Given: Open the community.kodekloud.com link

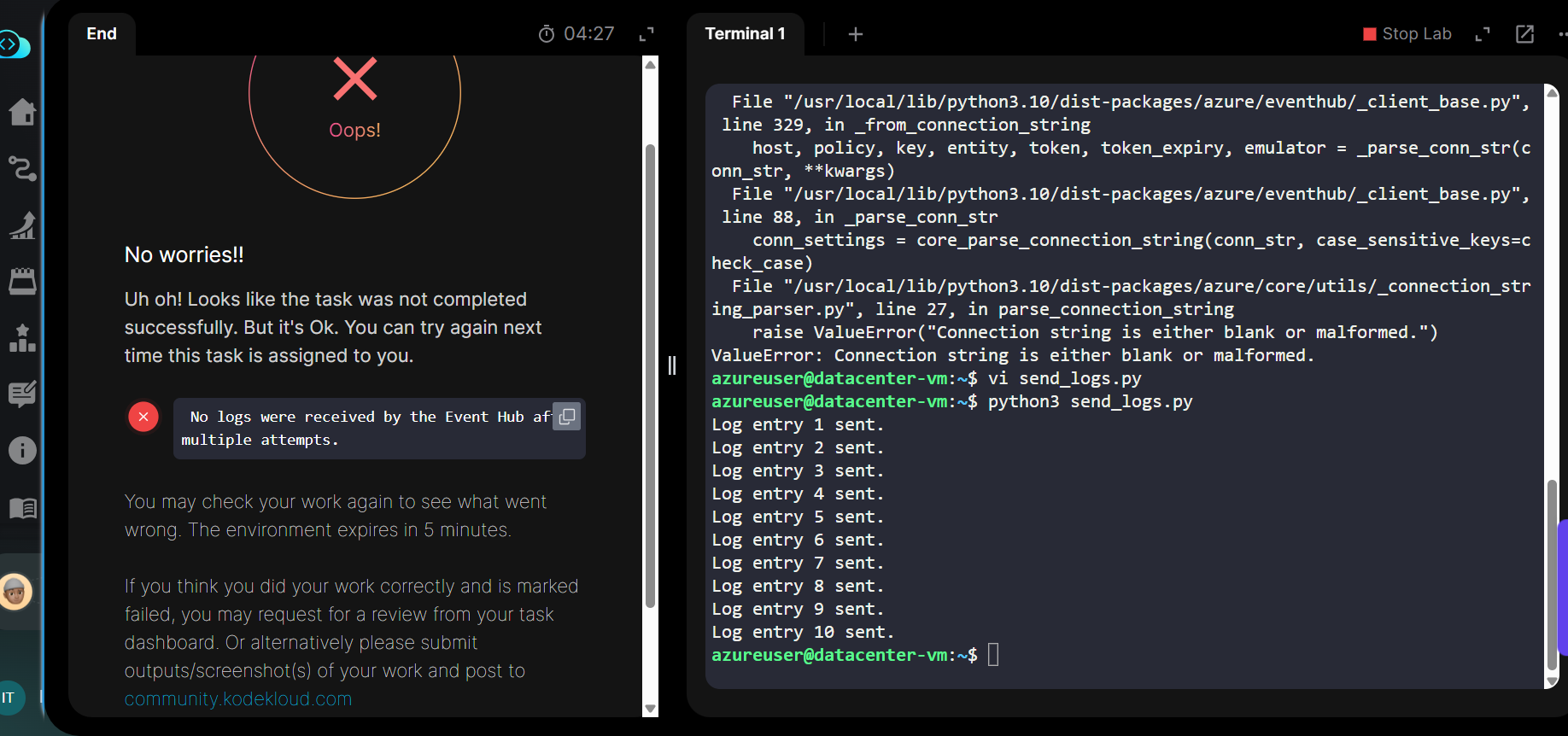Looking at the screenshot, I should pyautogui.click(x=238, y=699).
